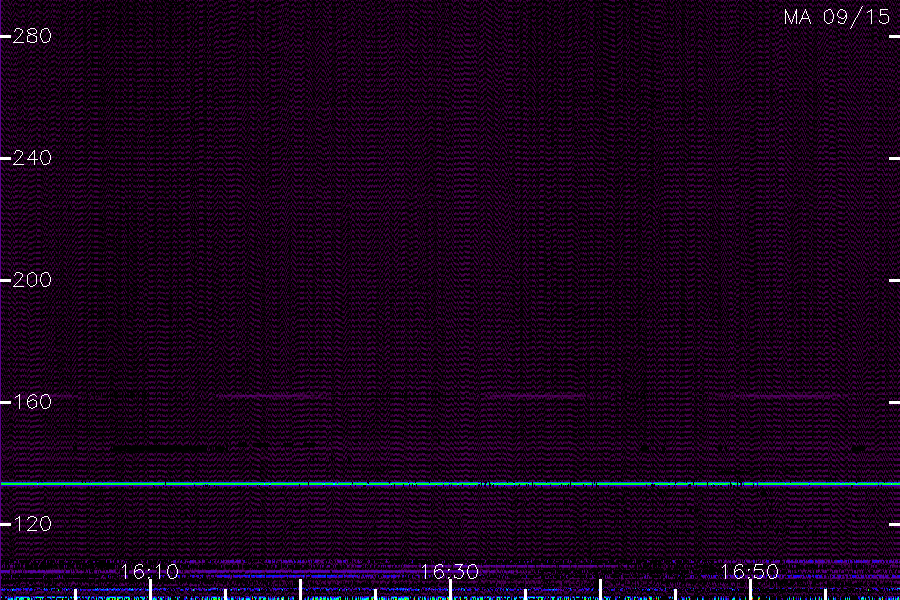Click the 16:50 time label

(x=750, y=571)
